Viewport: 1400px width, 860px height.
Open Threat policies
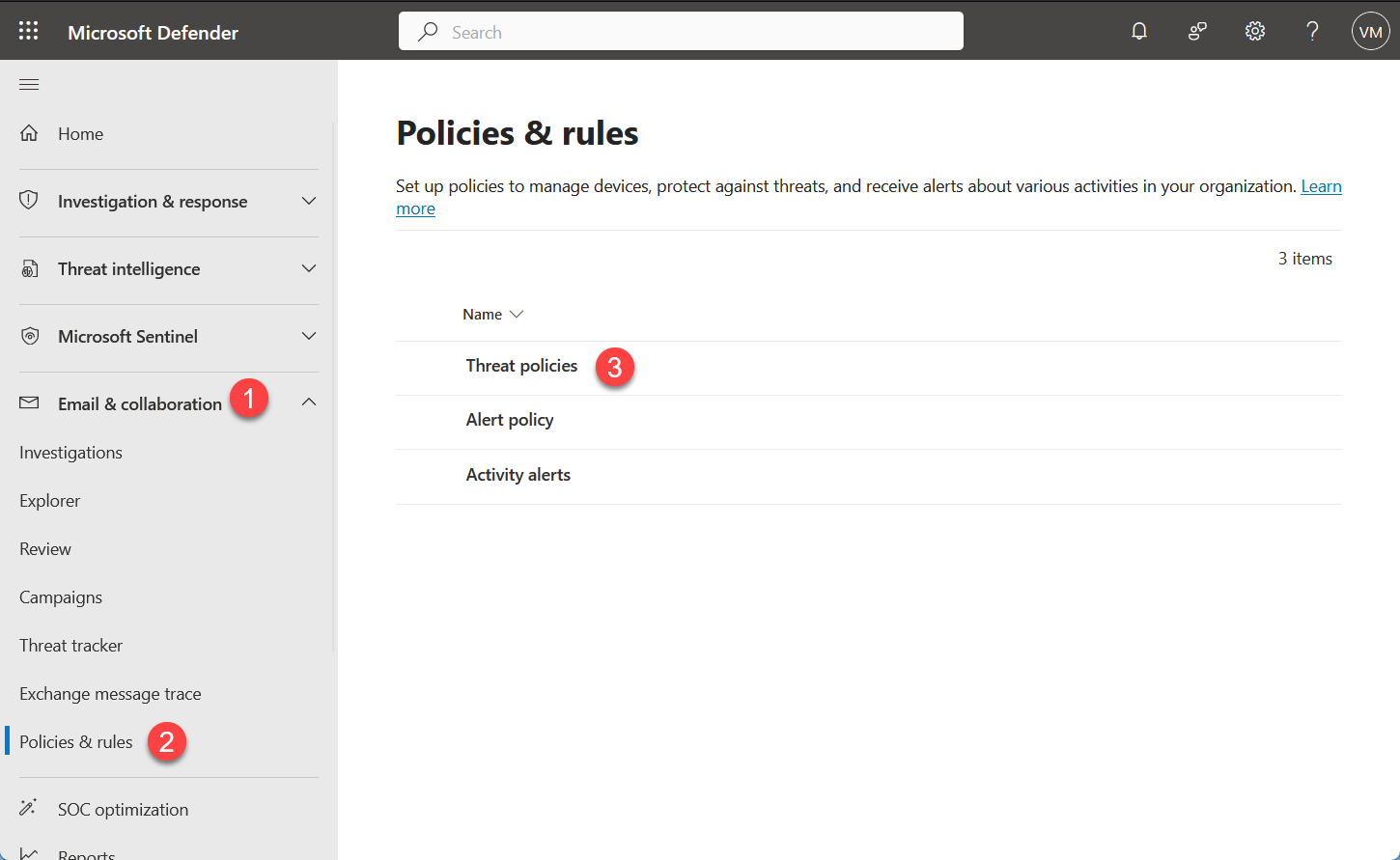tap(521, 366)
